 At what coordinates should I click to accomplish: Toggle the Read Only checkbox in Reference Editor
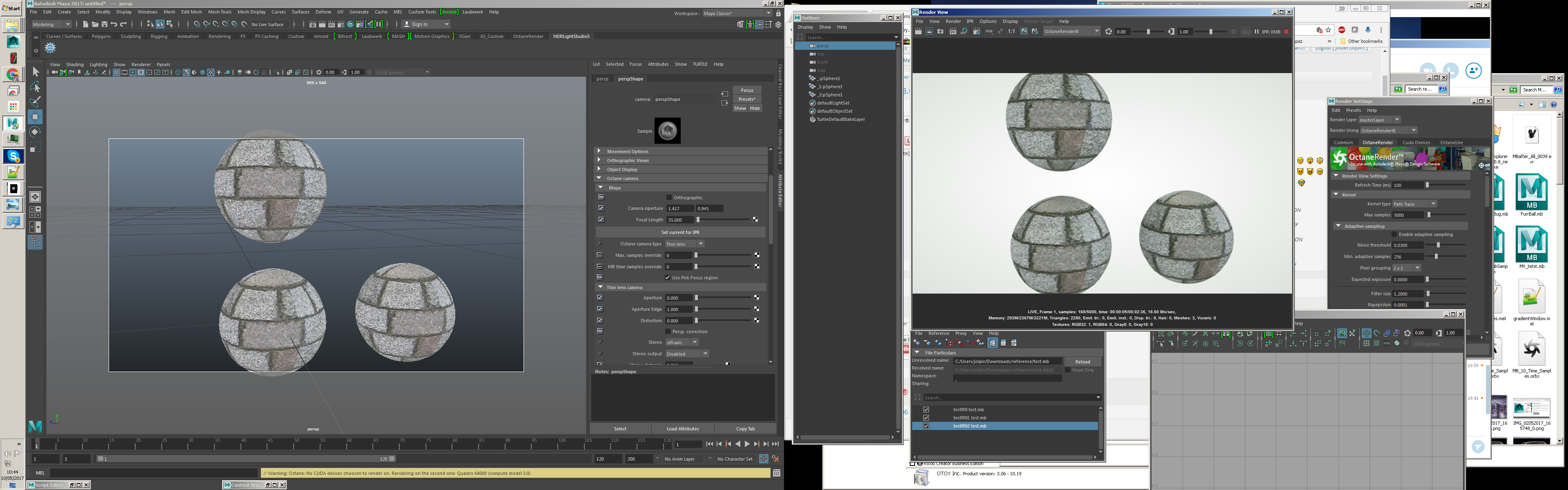tap(1067, 370)
